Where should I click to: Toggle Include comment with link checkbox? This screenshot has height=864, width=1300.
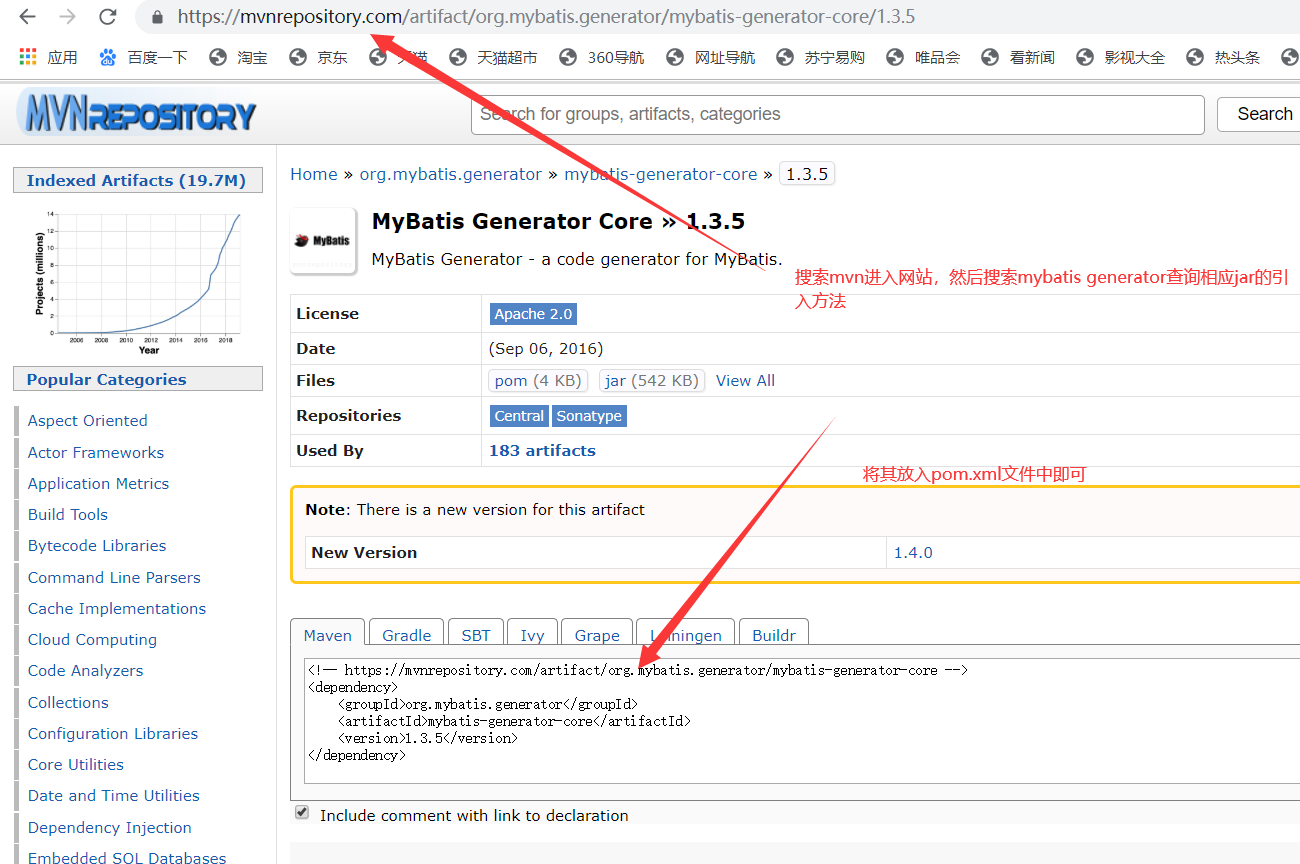(x=302, y=813)
